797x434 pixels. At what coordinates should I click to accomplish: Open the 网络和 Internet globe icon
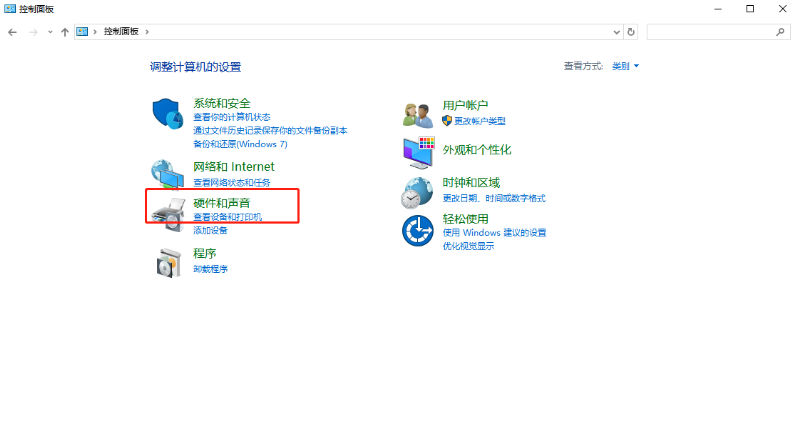(167, 174)
